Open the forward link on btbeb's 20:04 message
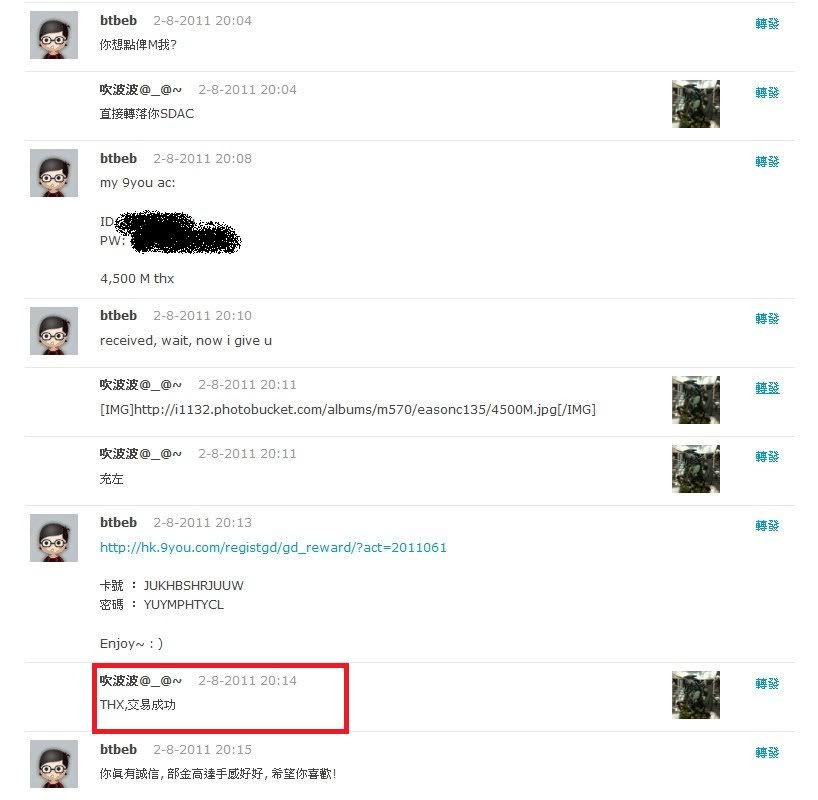Viewport: 818px width, 800px height. [x=767, y=23]
